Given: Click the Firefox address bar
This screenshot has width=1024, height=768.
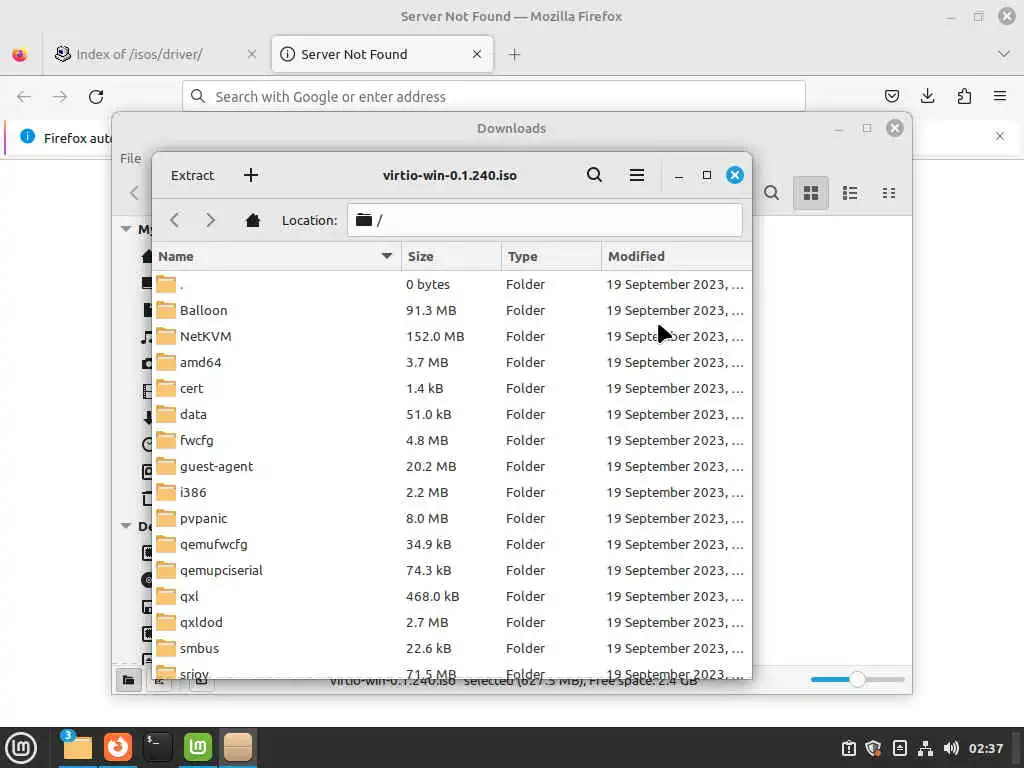Looking at the screenshot, I should click(x=494, y=97).
